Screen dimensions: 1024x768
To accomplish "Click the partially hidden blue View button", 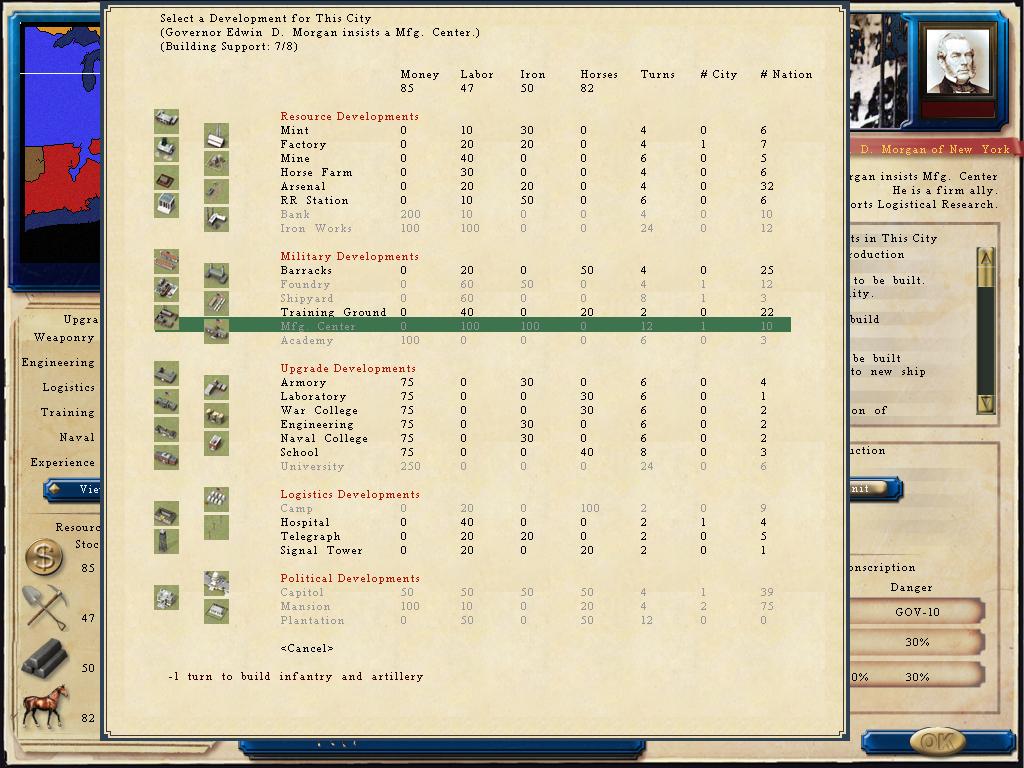I will coord(72,489).
